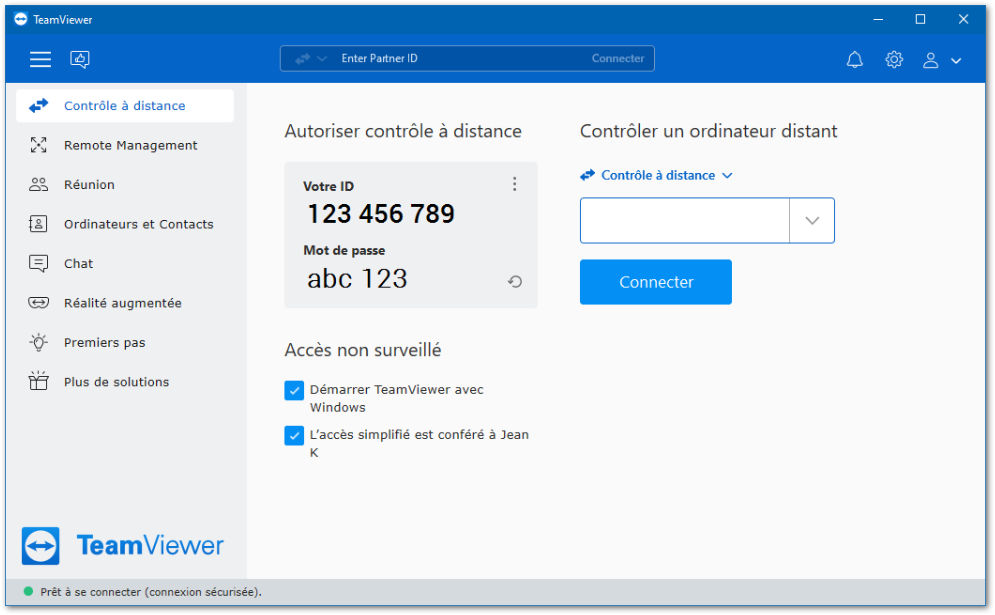
Task: Click the blue Connecter button
Action: pos(656,282)
